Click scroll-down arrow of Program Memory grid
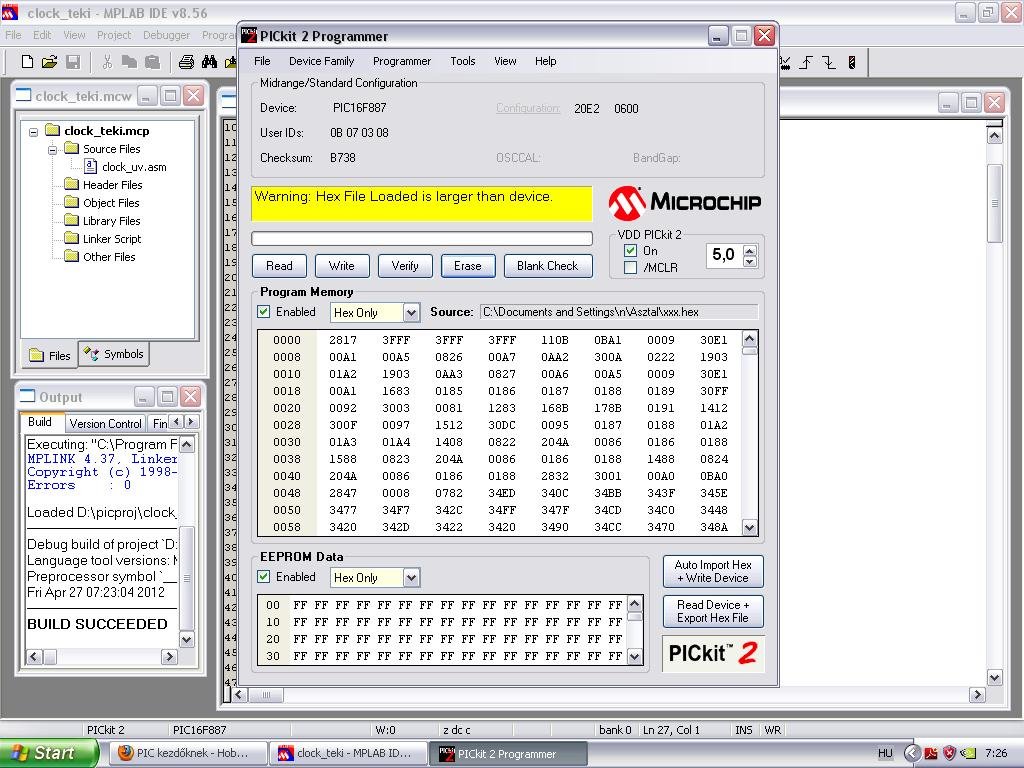Screen dimensions: 1024x768 [750, 527]
